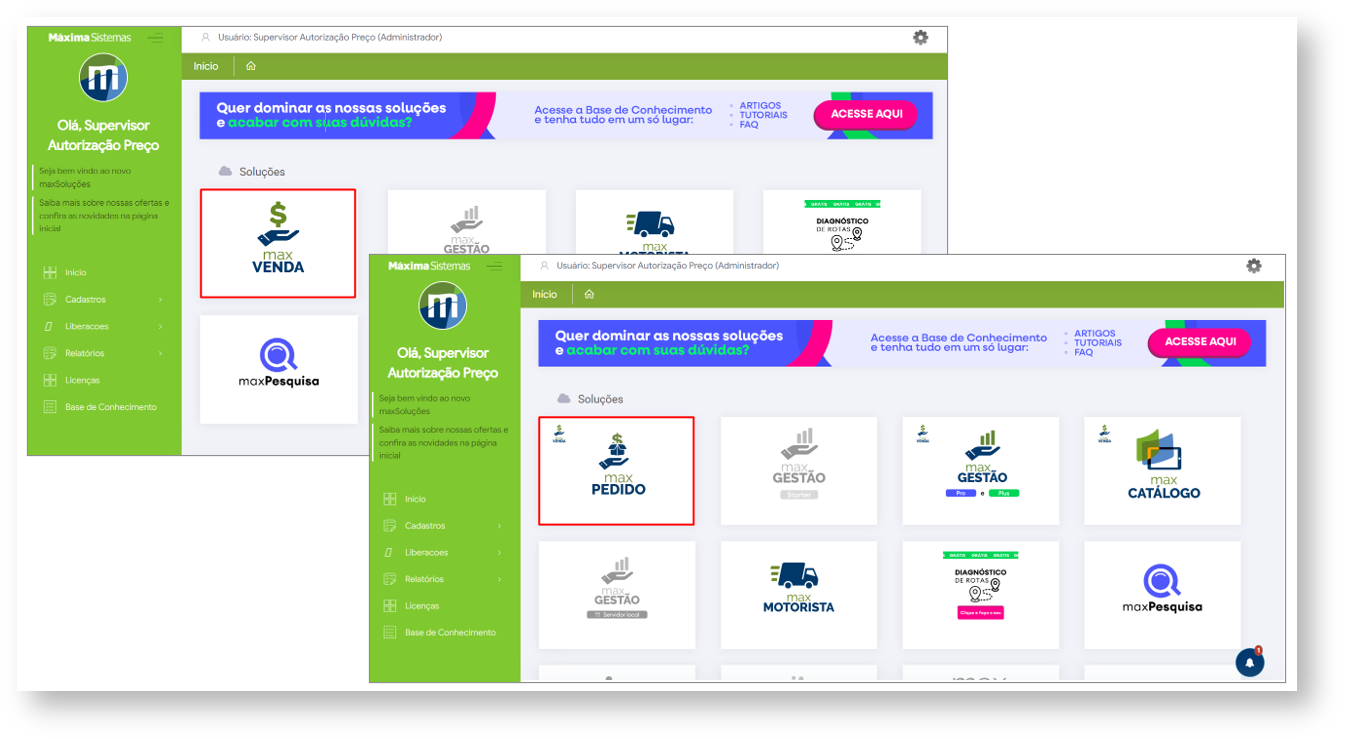Open the maxGestão Pro e Plus tile
Screen dimensions: 1345x739
[x=981, y=471]
